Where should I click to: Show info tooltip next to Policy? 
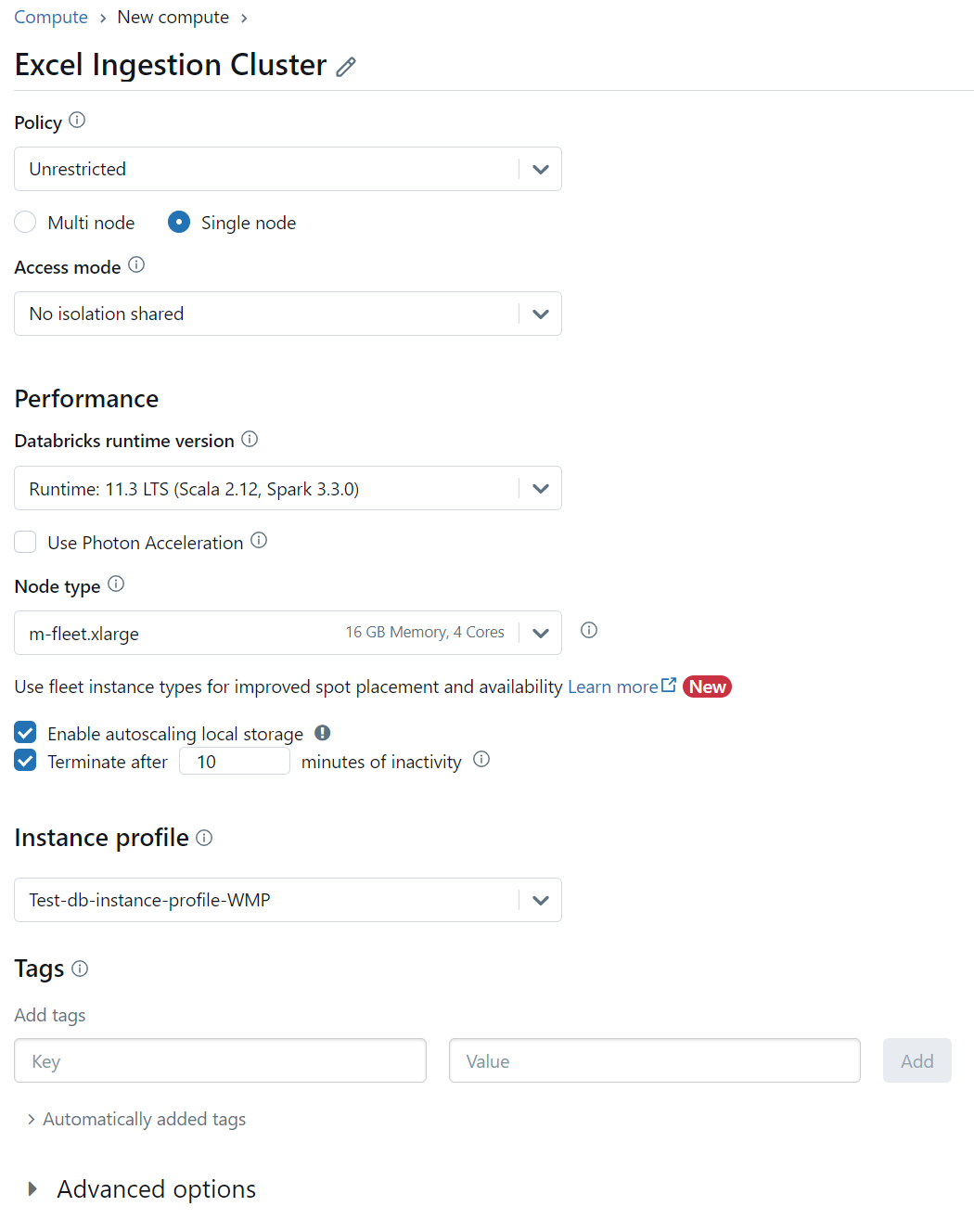(x=77, y=121)
